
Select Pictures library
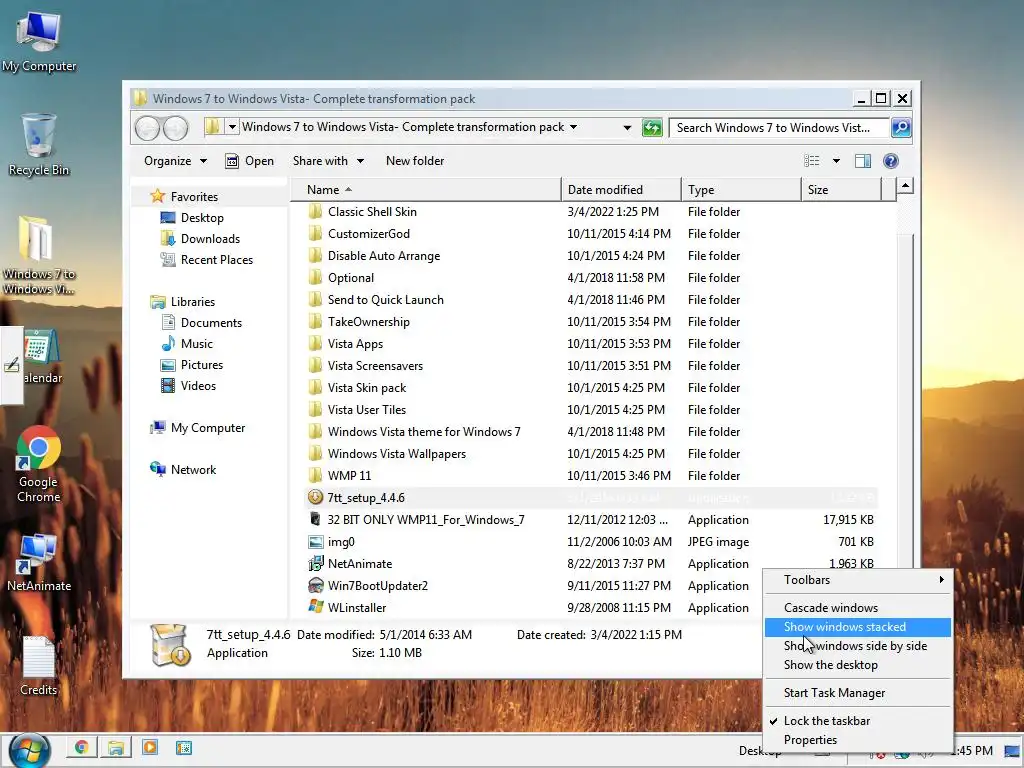202,364
